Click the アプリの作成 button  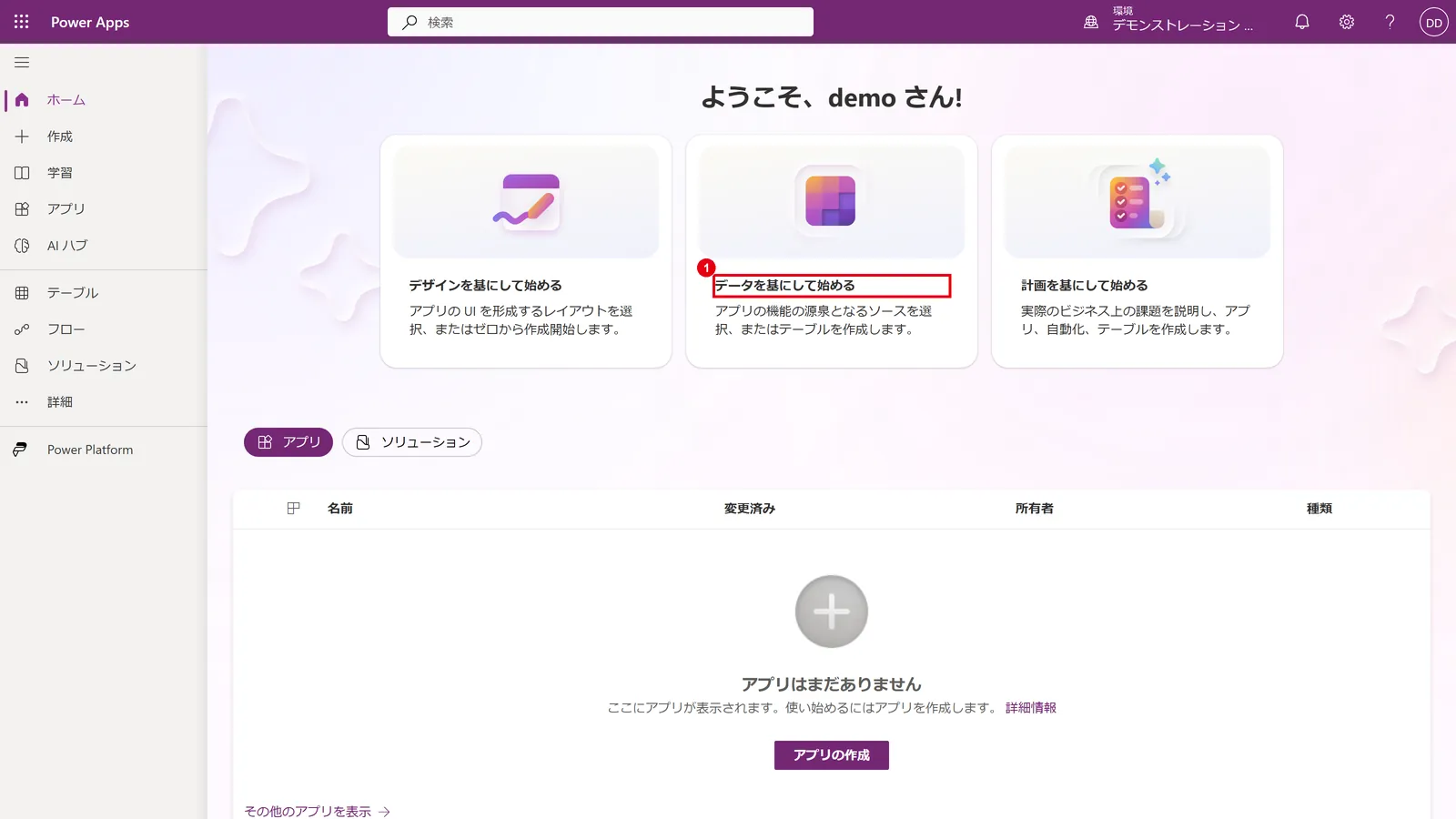point(832,755)
